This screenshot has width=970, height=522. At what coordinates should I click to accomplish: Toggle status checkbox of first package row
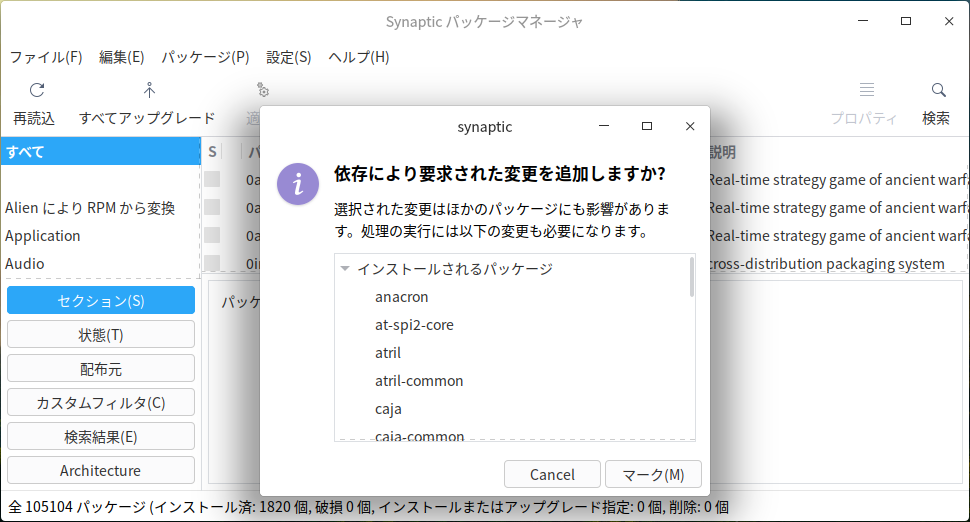[x=212, y=179]
